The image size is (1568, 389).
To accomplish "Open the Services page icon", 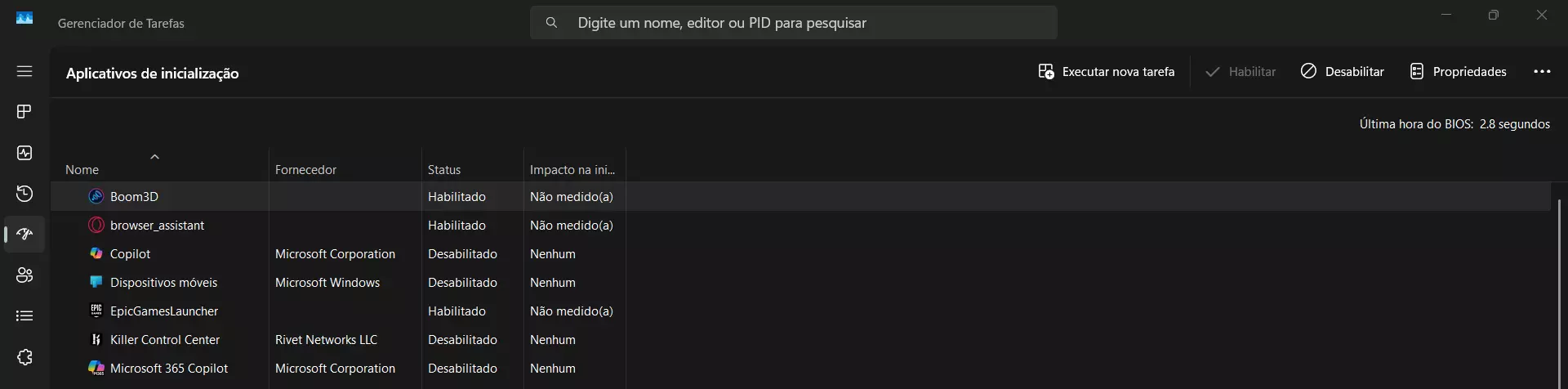I will click(24, 357).
